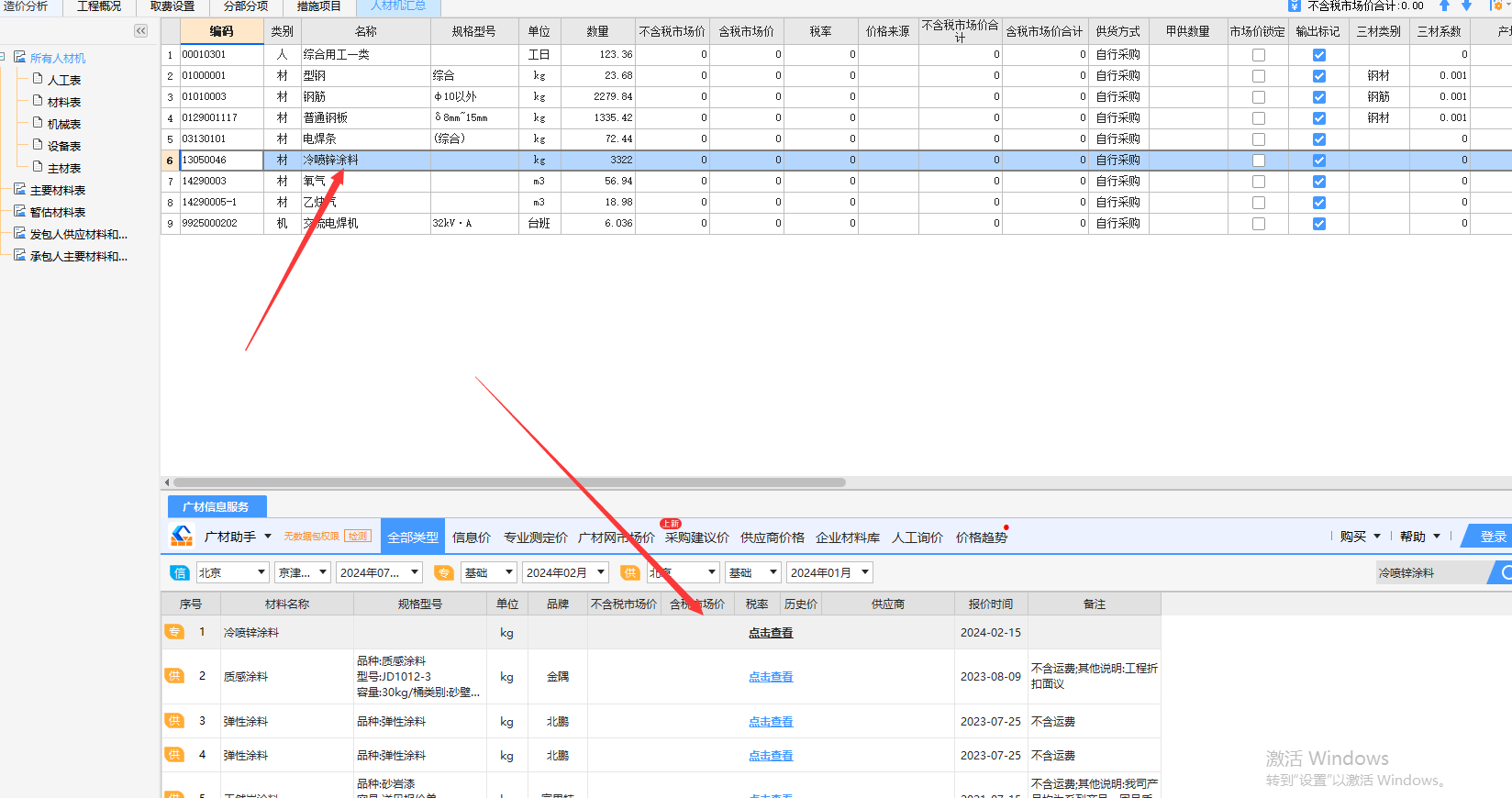Click the document icon beside 设备表

tap(38, 145)
